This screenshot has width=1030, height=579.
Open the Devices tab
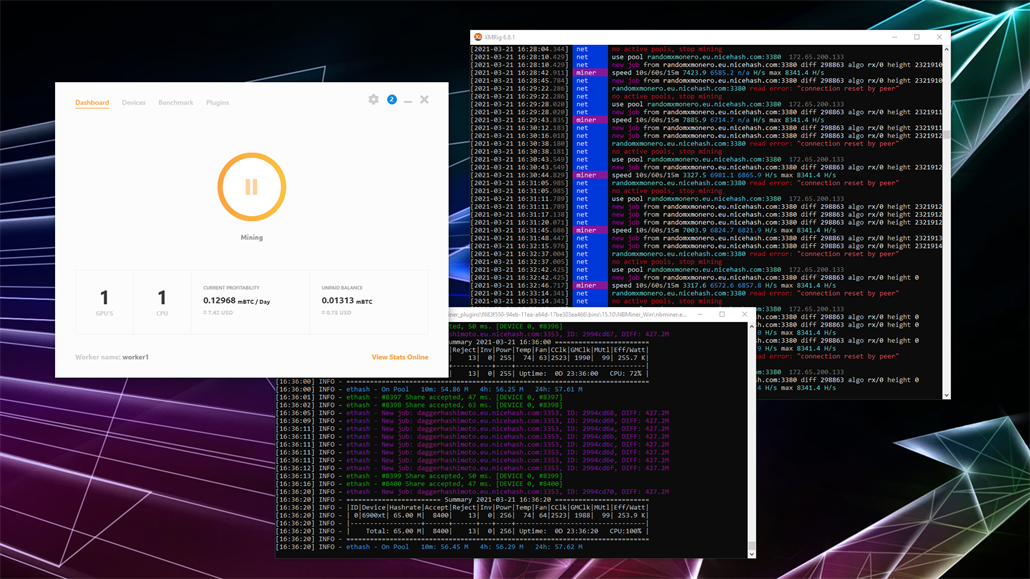[x=133, y=103]
